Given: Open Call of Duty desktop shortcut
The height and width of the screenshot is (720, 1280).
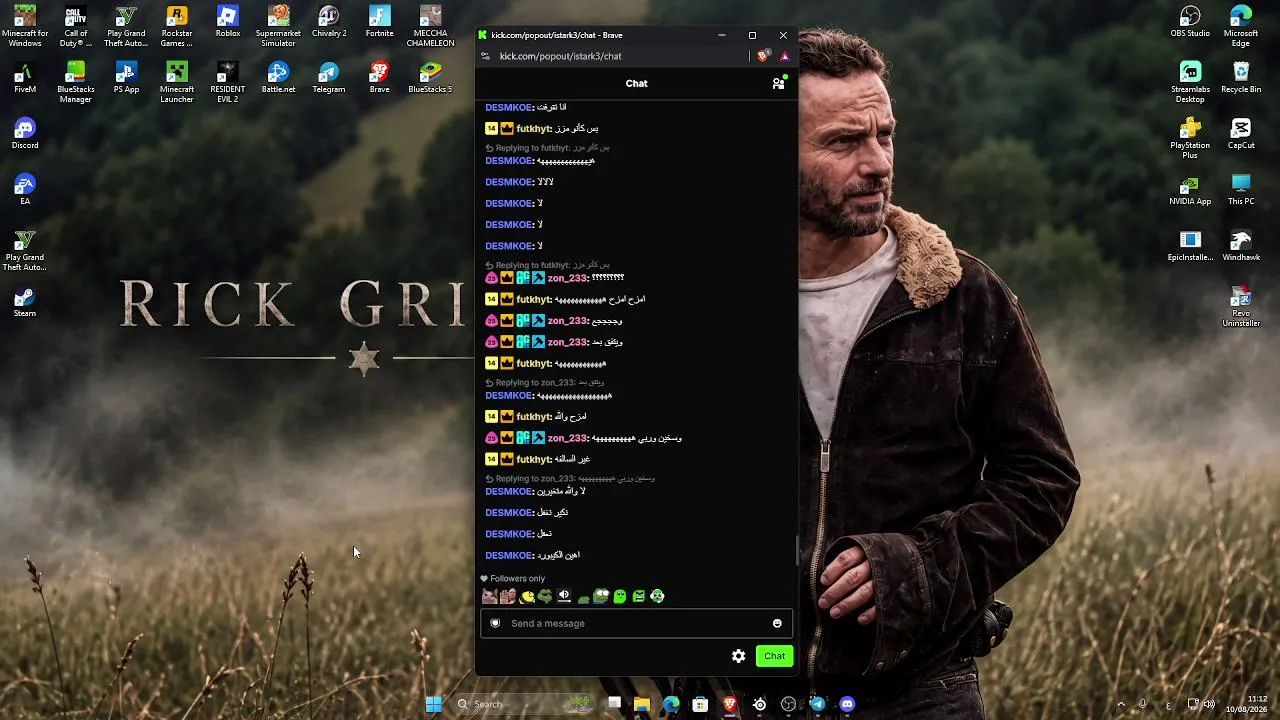Looking at the screenshot, I should tap(76, 27).
